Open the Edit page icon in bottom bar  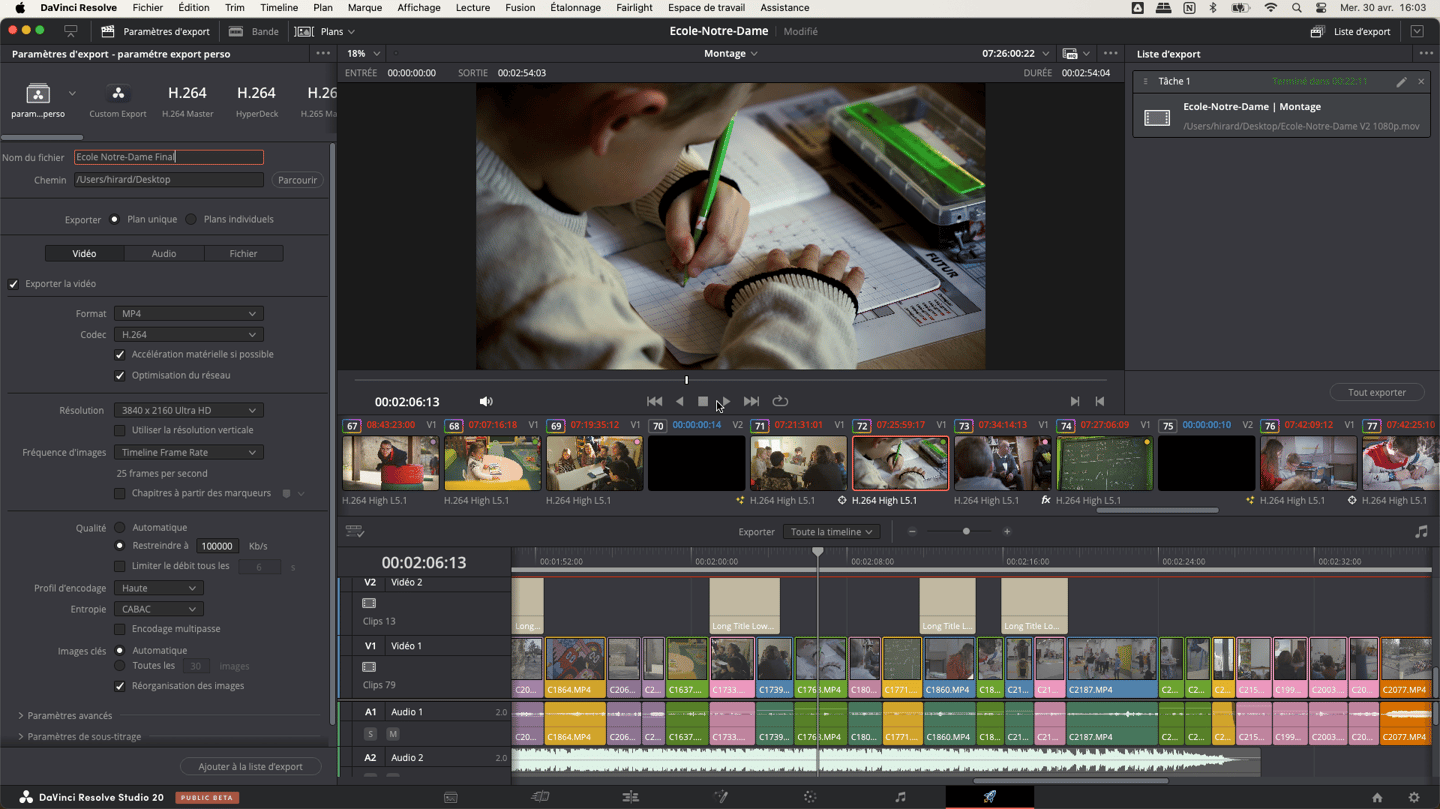click(x=630, y=797)
